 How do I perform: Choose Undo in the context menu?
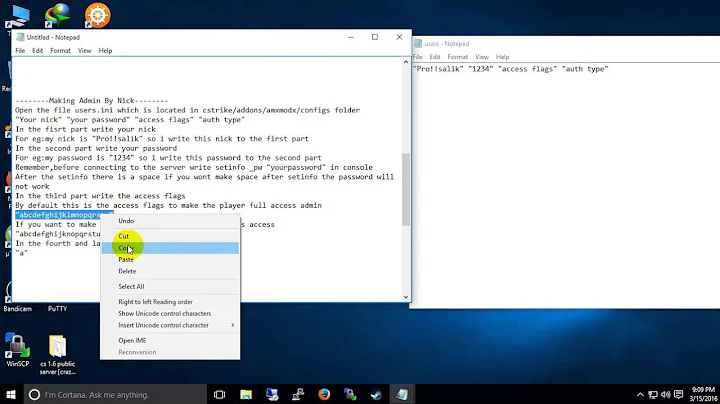point(170,221)
